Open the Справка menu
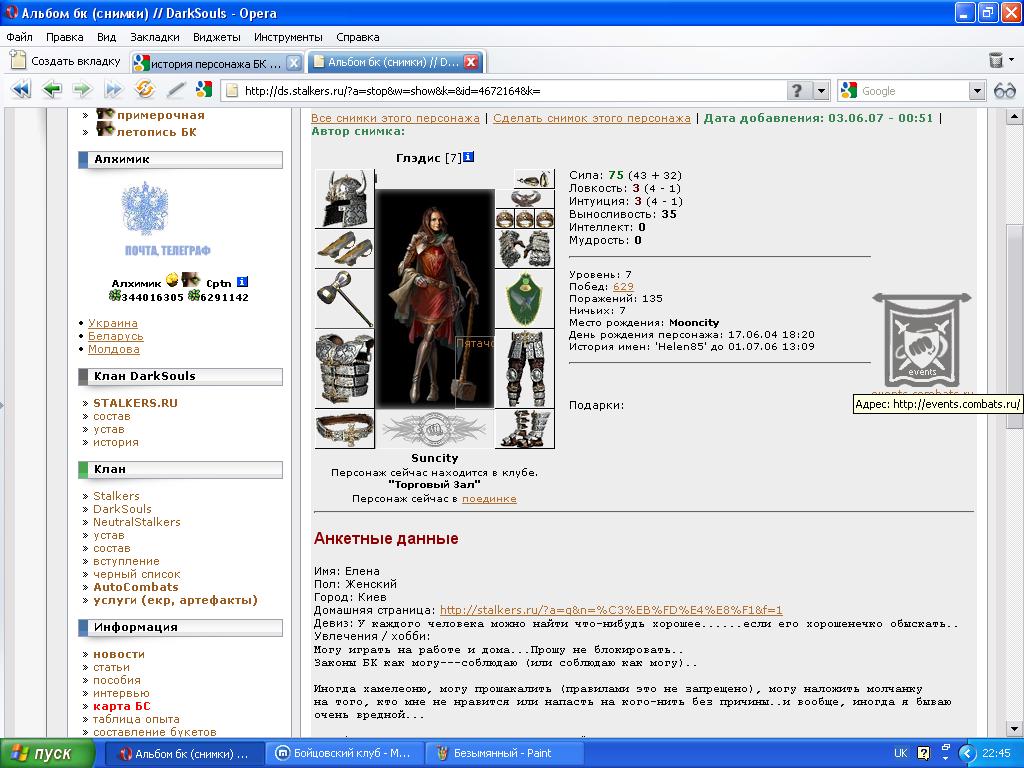 coord(358,37)
